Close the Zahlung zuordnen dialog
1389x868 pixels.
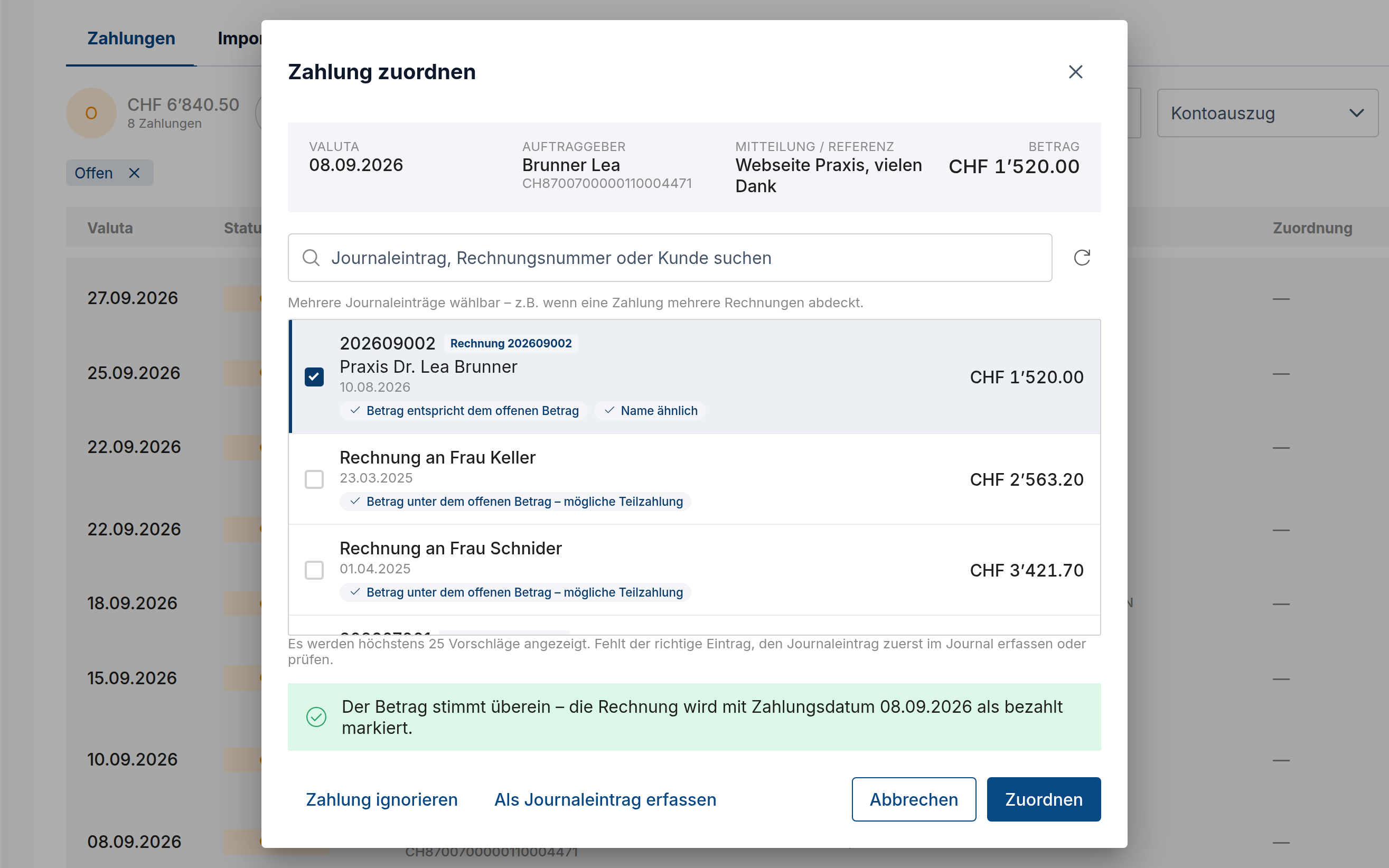[x=1075, y=72]
